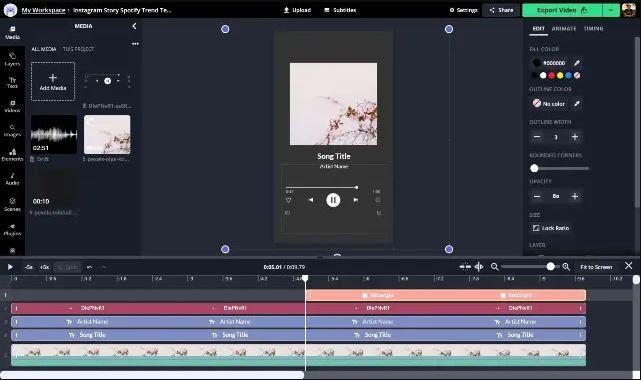Select the Text tool in sidebar
Image resolution: width=641 pixels, height=380 pixels.
tap(12, 83)
